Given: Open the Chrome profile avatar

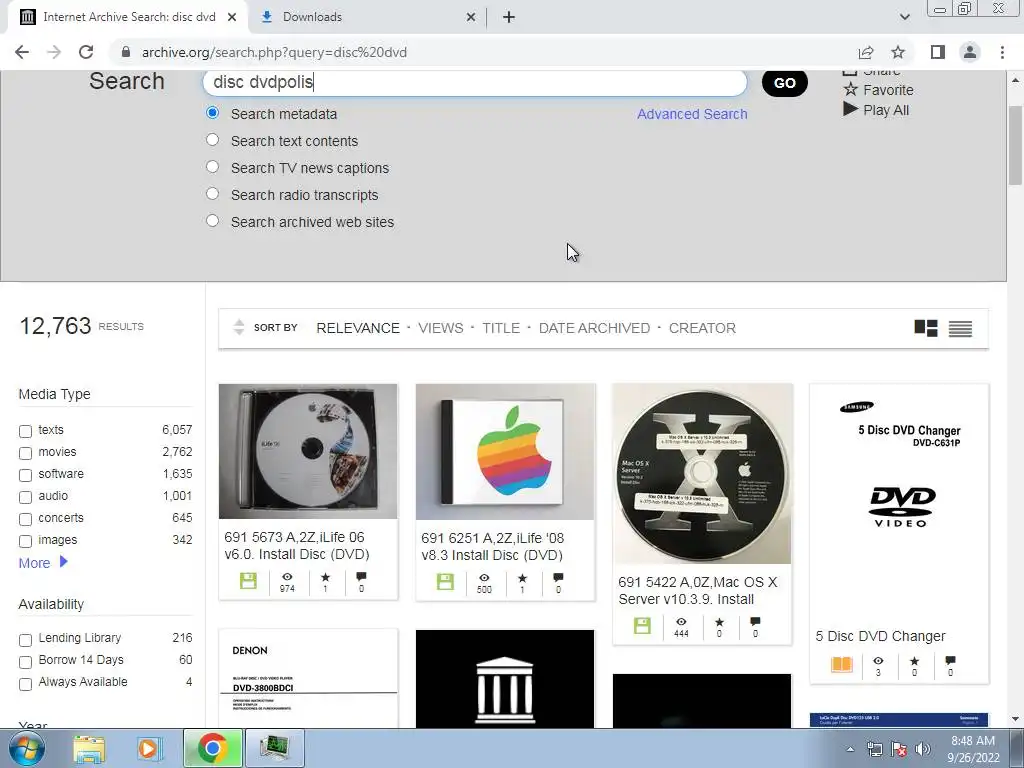Looking at the screenshot, I should (970, 52).
